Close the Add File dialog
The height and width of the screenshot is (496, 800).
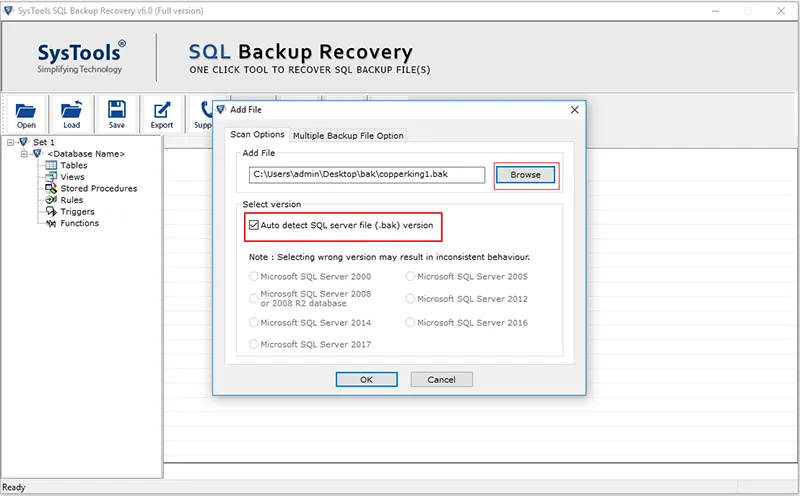(x=574, y=110)
